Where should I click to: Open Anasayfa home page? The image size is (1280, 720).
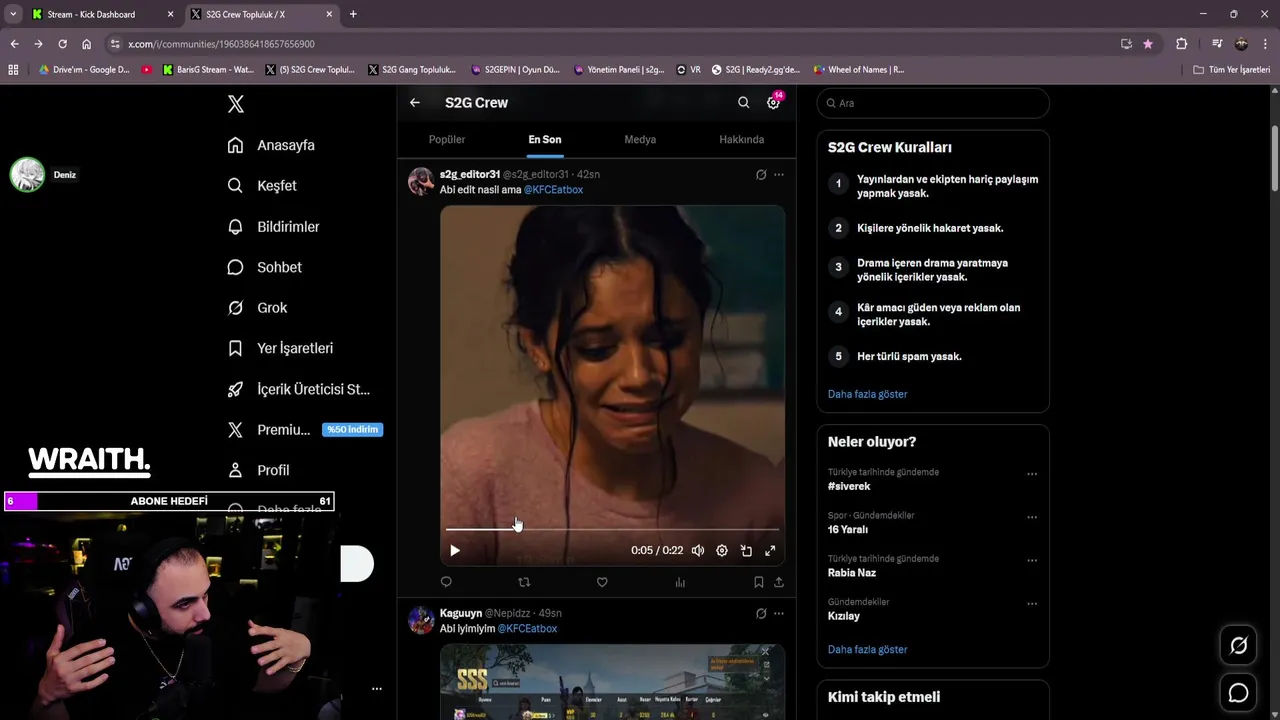pyautogui.click(x=271, y=145)
